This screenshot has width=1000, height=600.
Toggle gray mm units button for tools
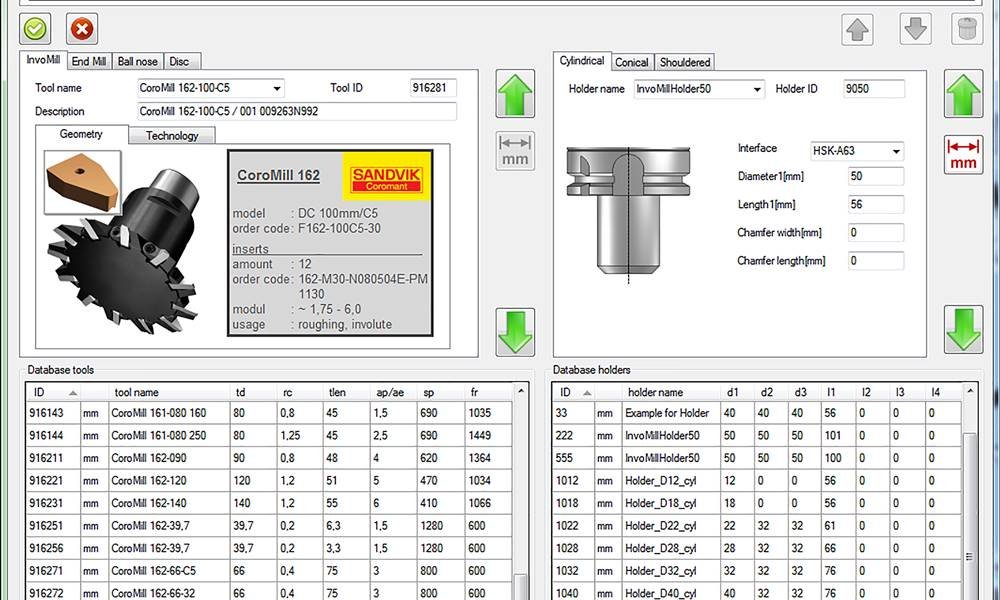click(x=515, y=151)
